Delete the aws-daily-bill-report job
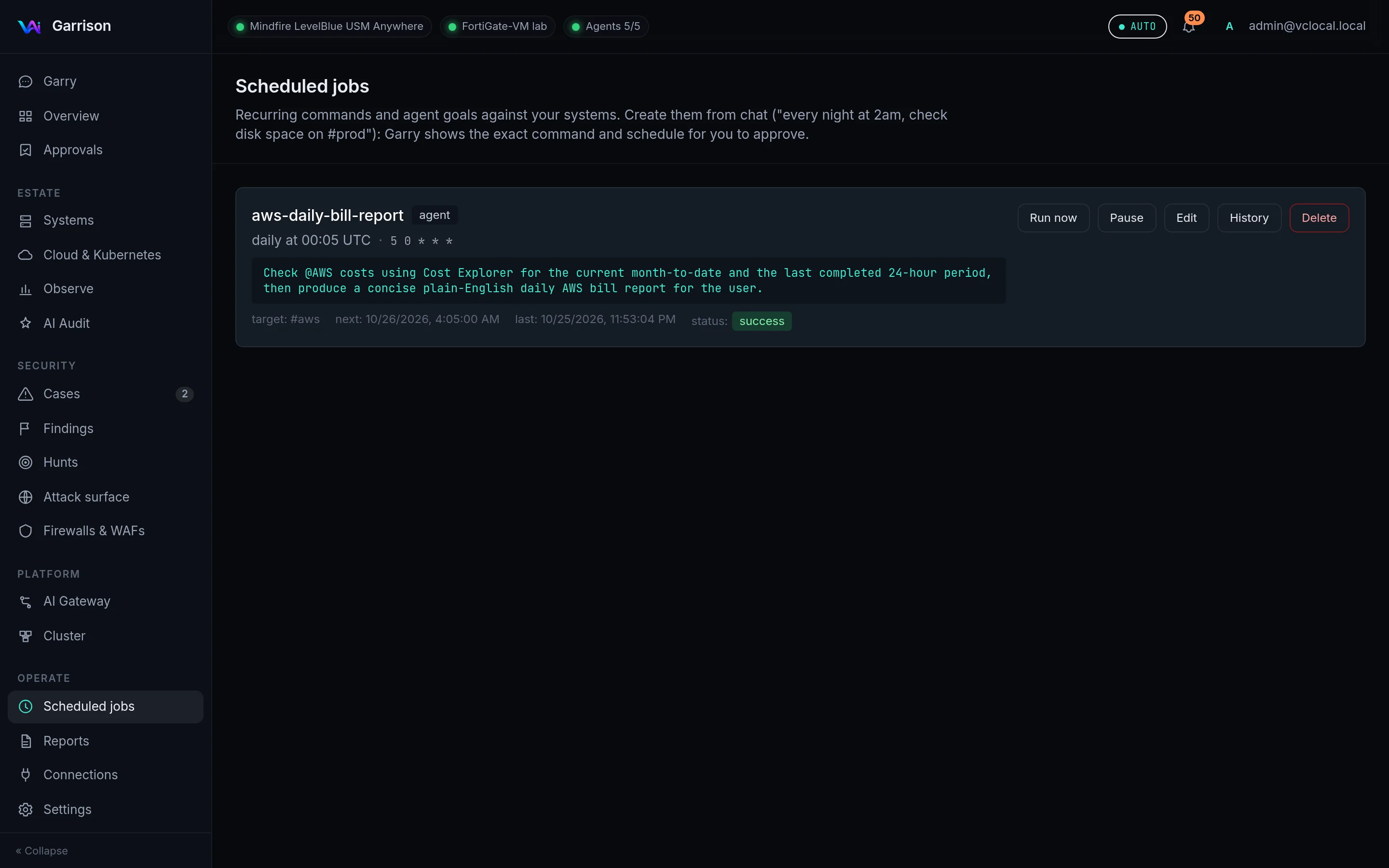1389x868 pixels. pos(1319,218)
